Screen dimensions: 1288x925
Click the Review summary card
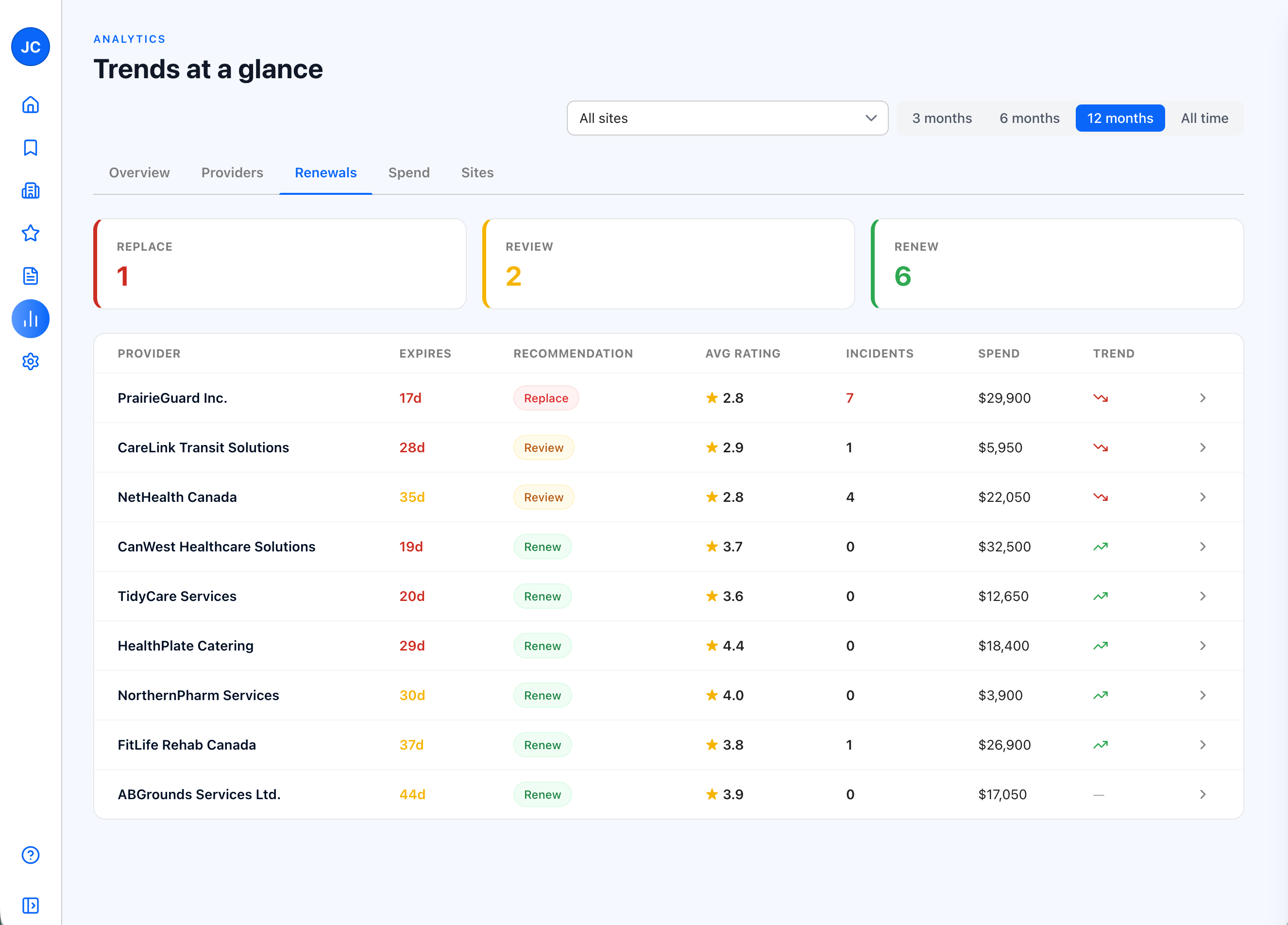click(x=668, y=264)
